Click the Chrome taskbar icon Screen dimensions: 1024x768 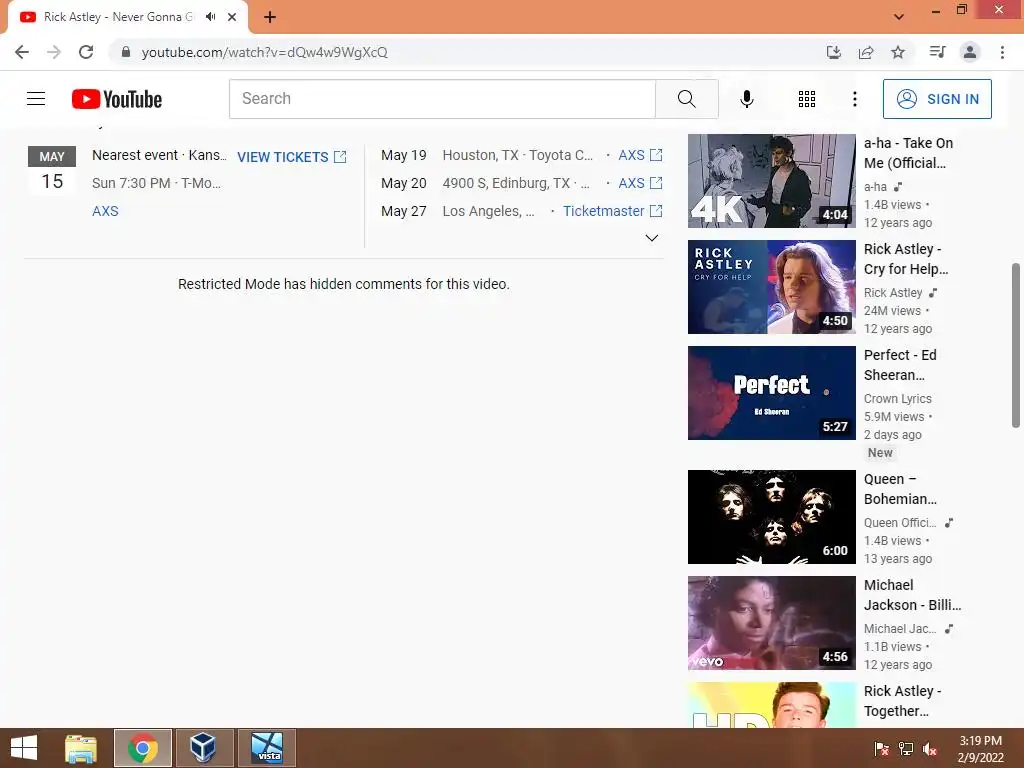tap(143, 748)
